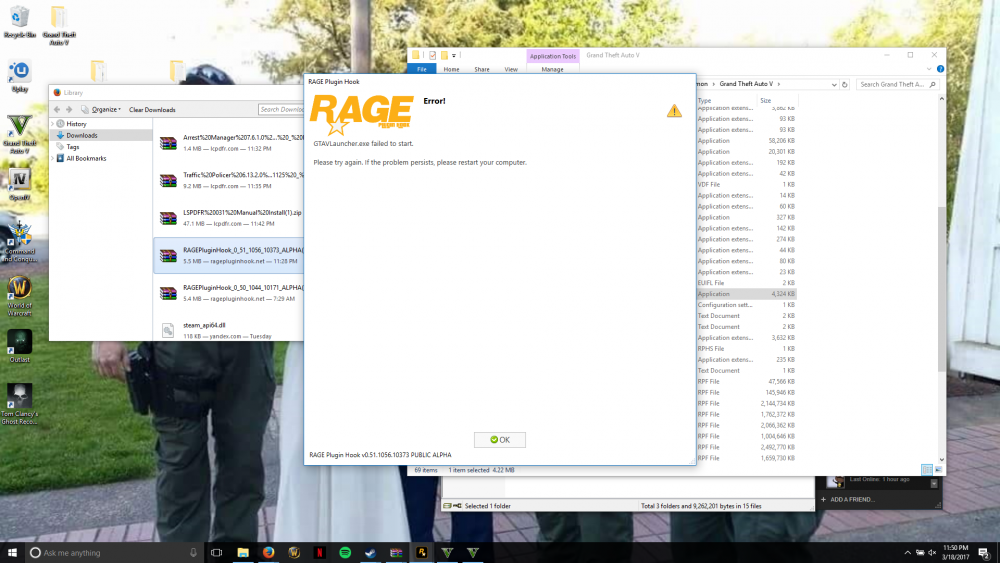The image size is (1000, 563).
Task: Expand the Explorer ribbon with the chevron
Action: 929,69
